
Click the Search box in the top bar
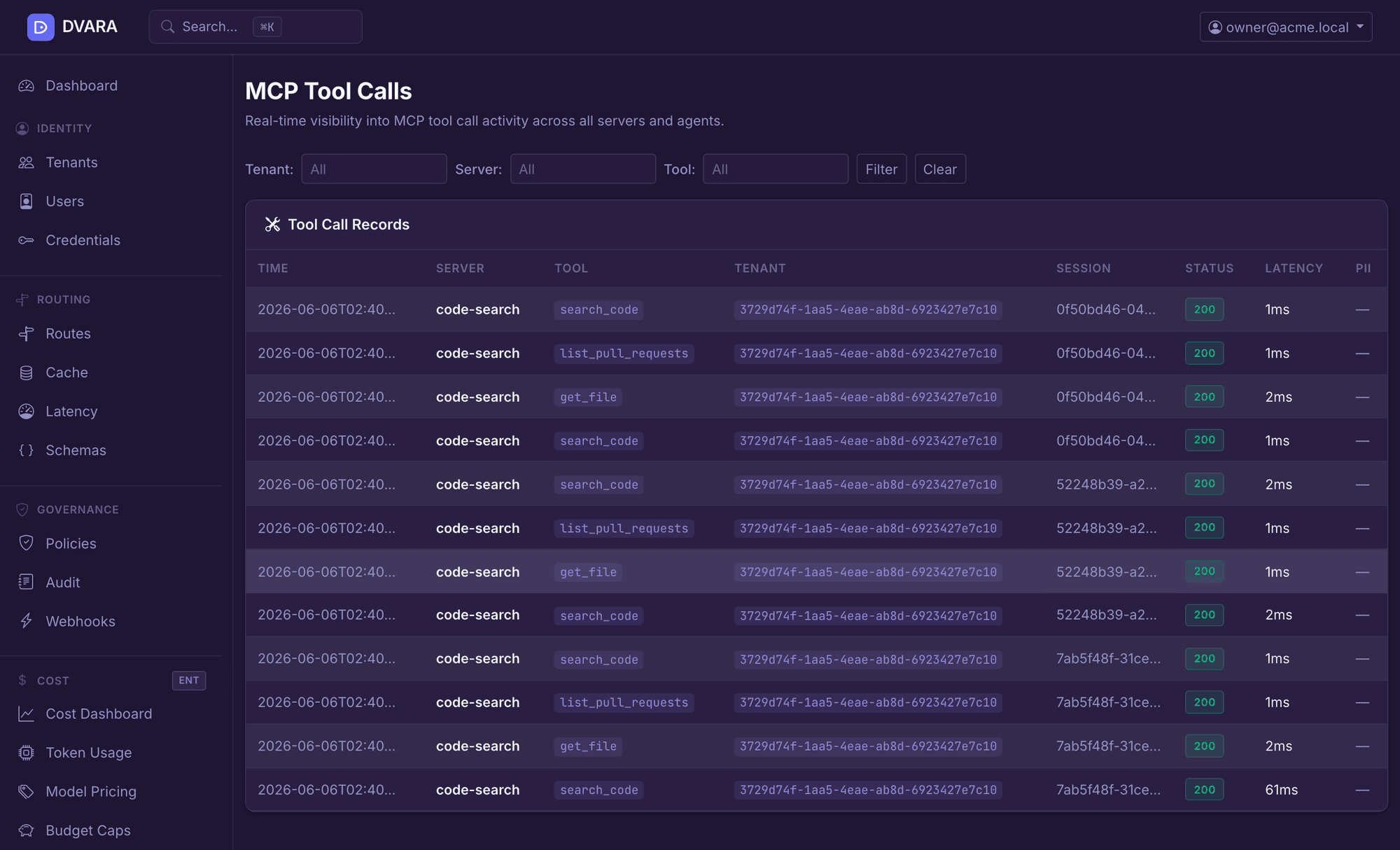255,27
